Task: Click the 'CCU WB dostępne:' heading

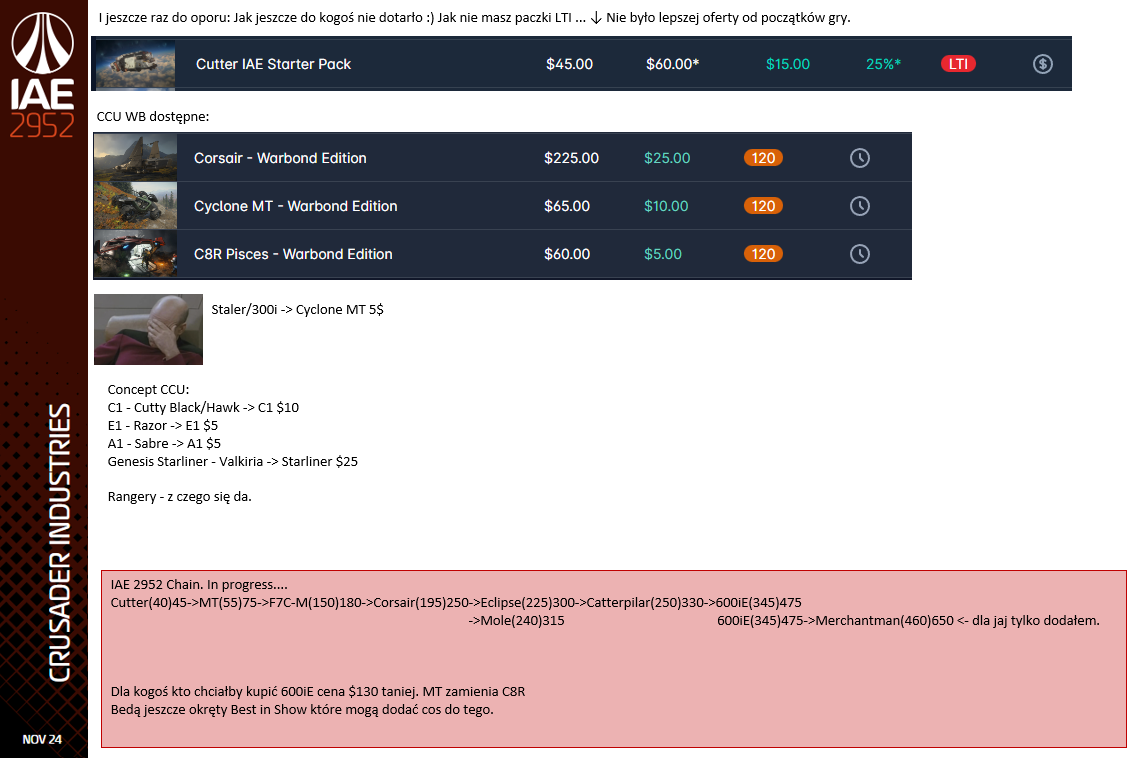Action: [153, 116]
